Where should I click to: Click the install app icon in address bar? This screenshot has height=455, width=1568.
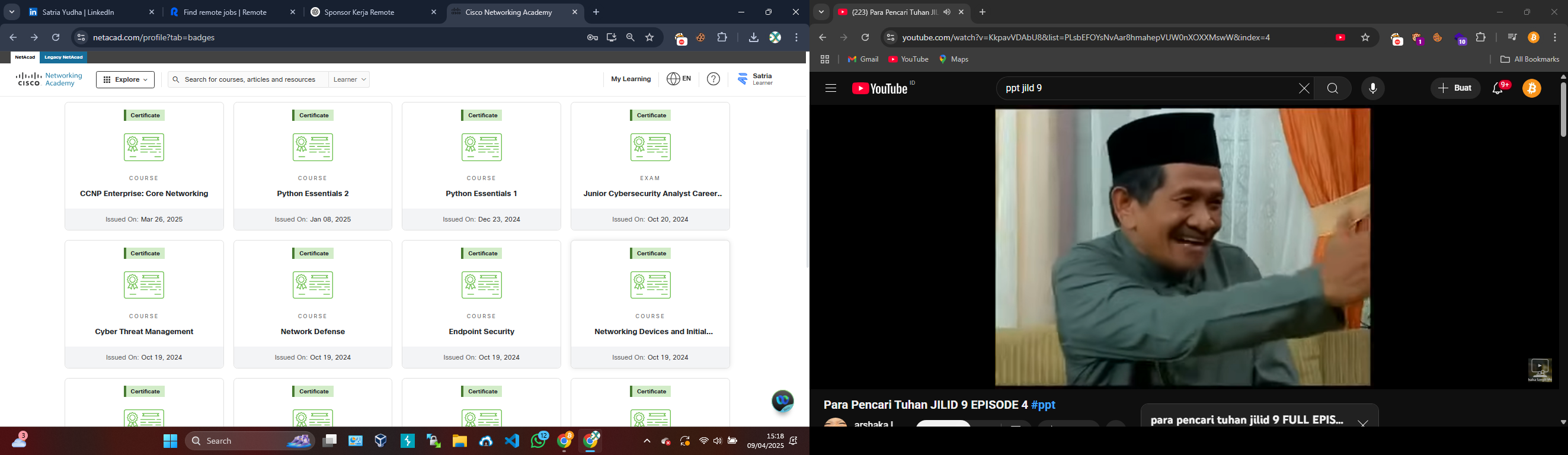coord(611,38)
